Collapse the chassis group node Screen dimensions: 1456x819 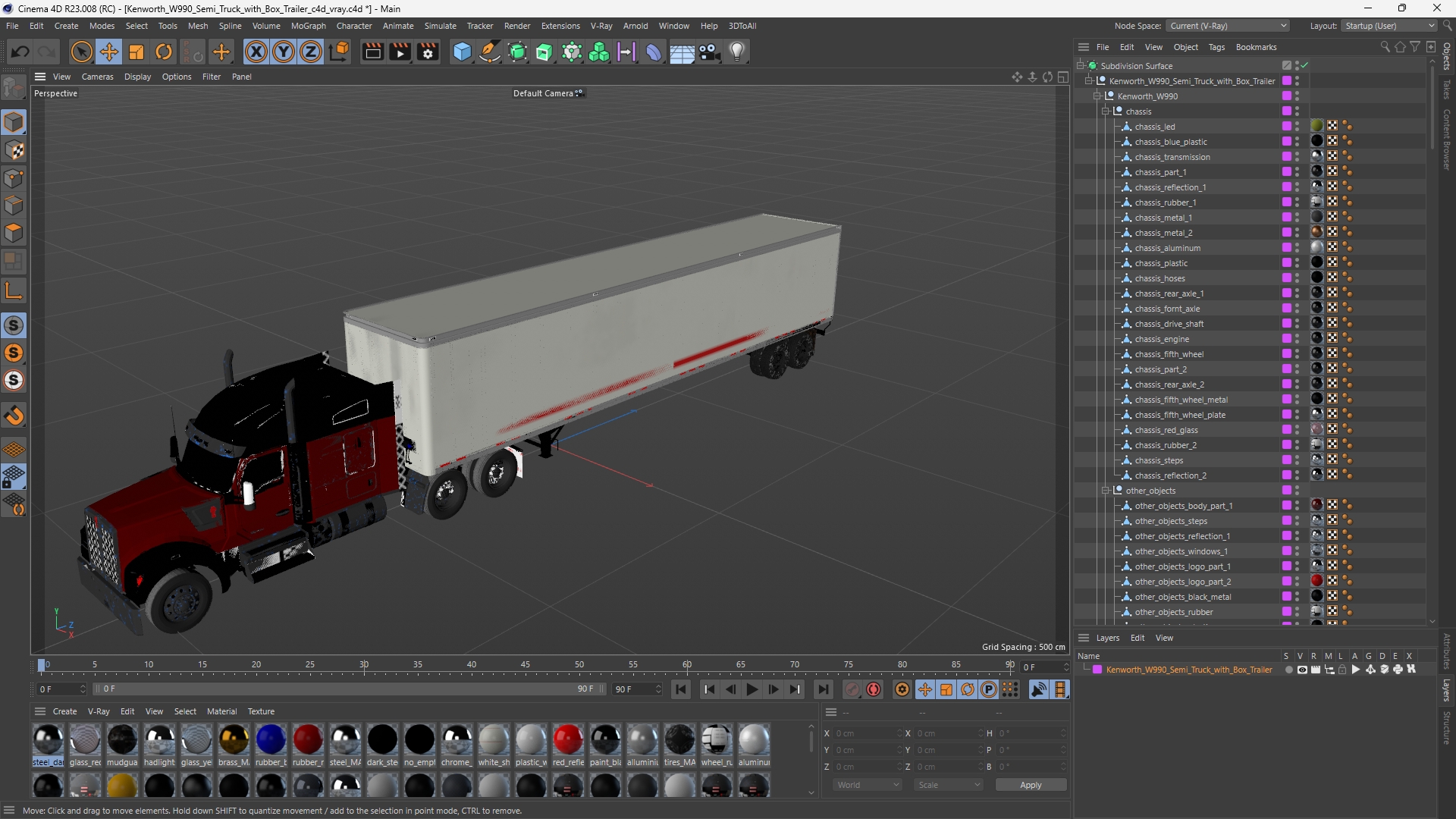1106,111
